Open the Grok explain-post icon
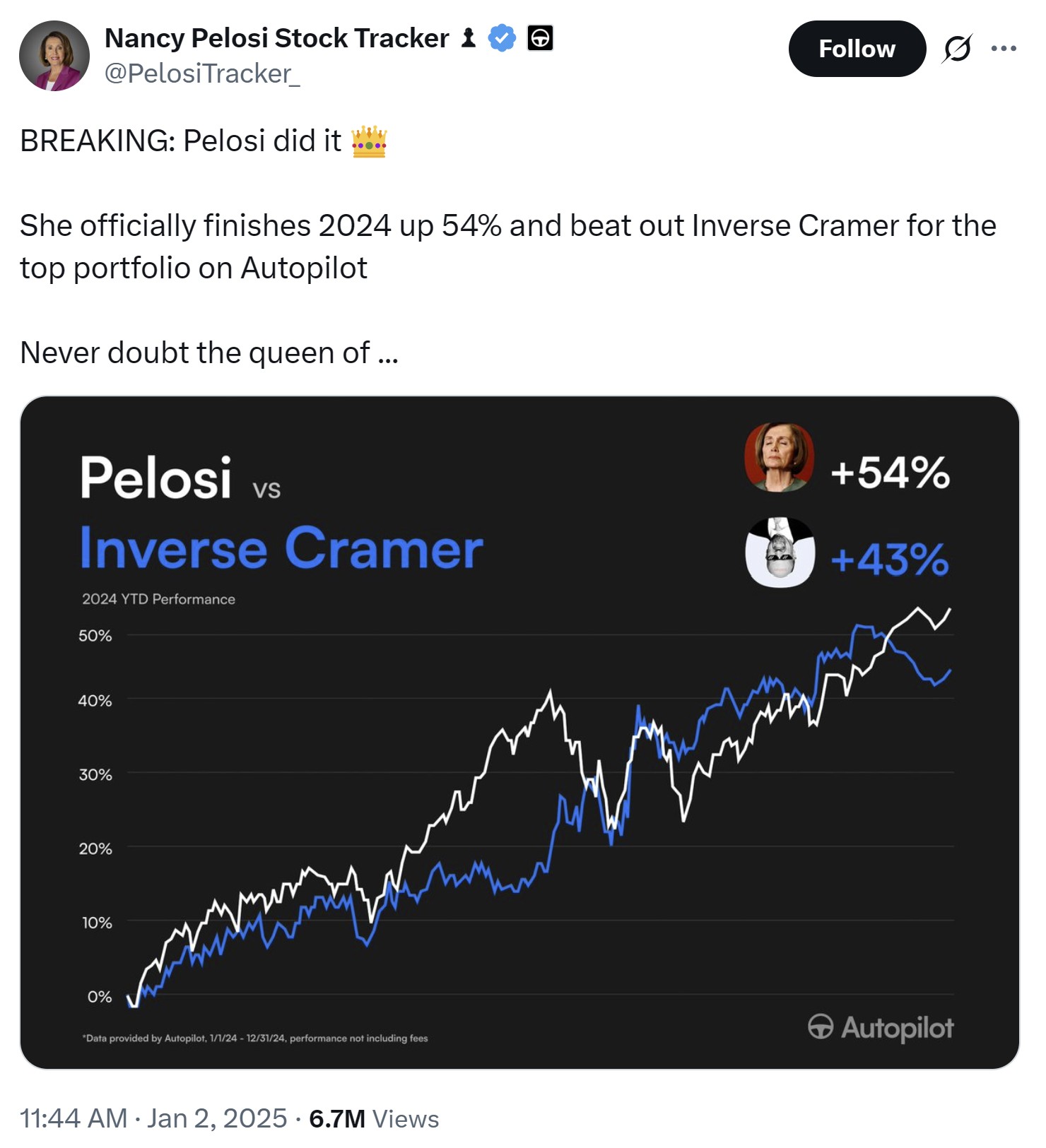Viewport: 1046px width, 1148px height. tap(957, 49)
